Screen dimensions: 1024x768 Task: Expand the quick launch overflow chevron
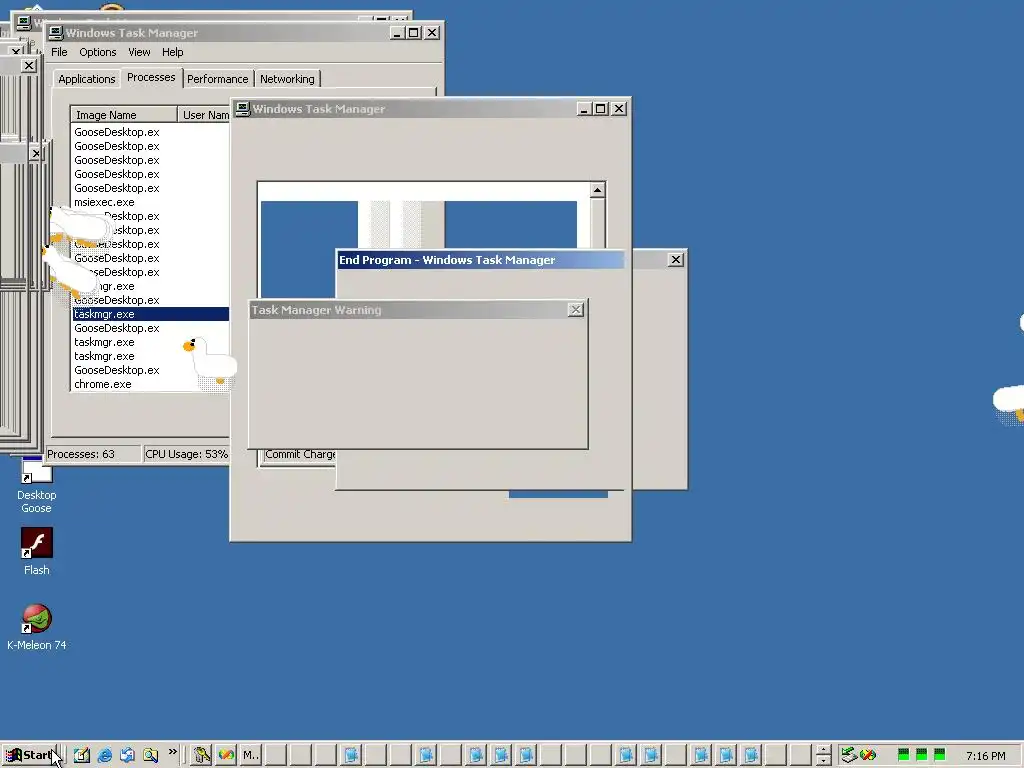pos(172,752)
